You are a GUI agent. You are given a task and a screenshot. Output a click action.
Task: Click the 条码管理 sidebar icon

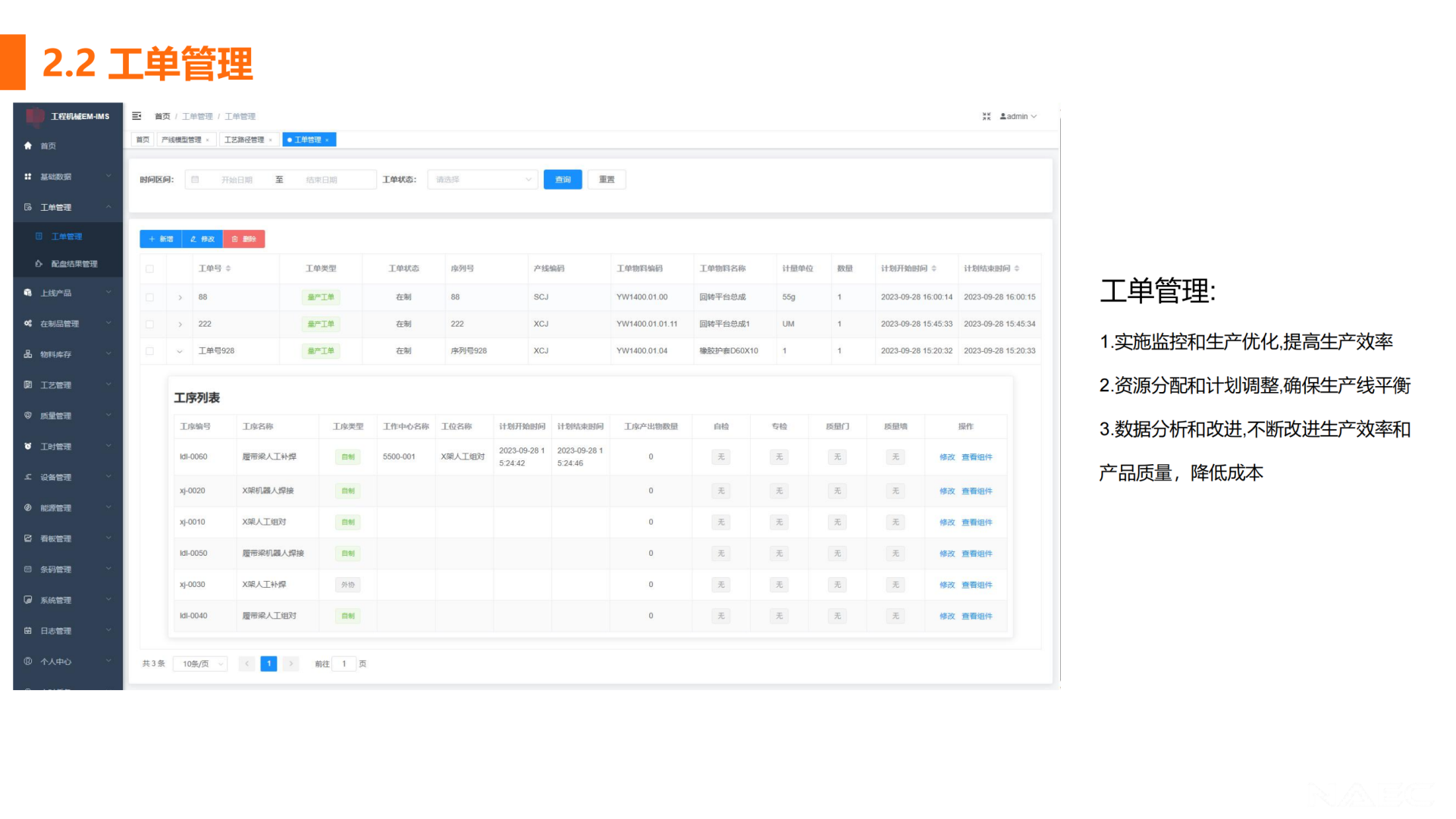point(28,570)
